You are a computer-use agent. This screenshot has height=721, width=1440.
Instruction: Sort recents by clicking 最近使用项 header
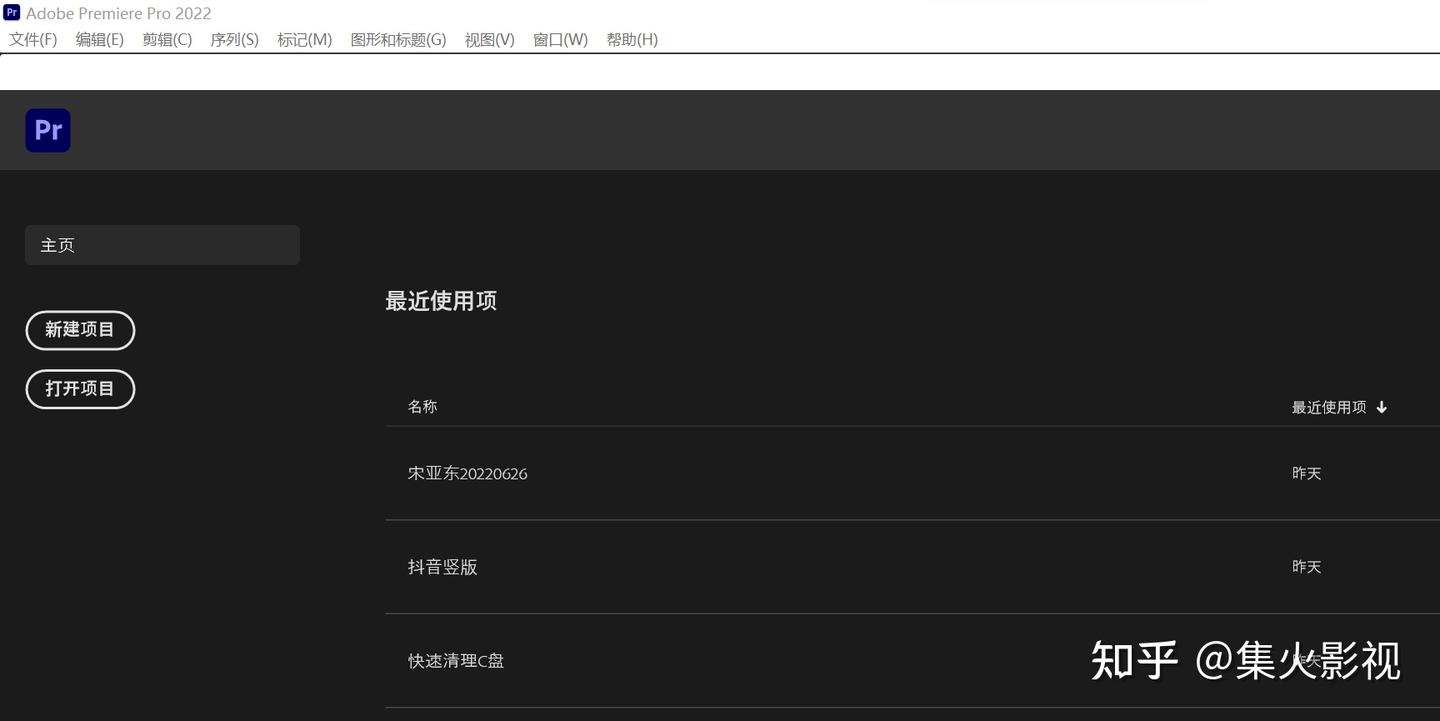[x=1328, y=406]
